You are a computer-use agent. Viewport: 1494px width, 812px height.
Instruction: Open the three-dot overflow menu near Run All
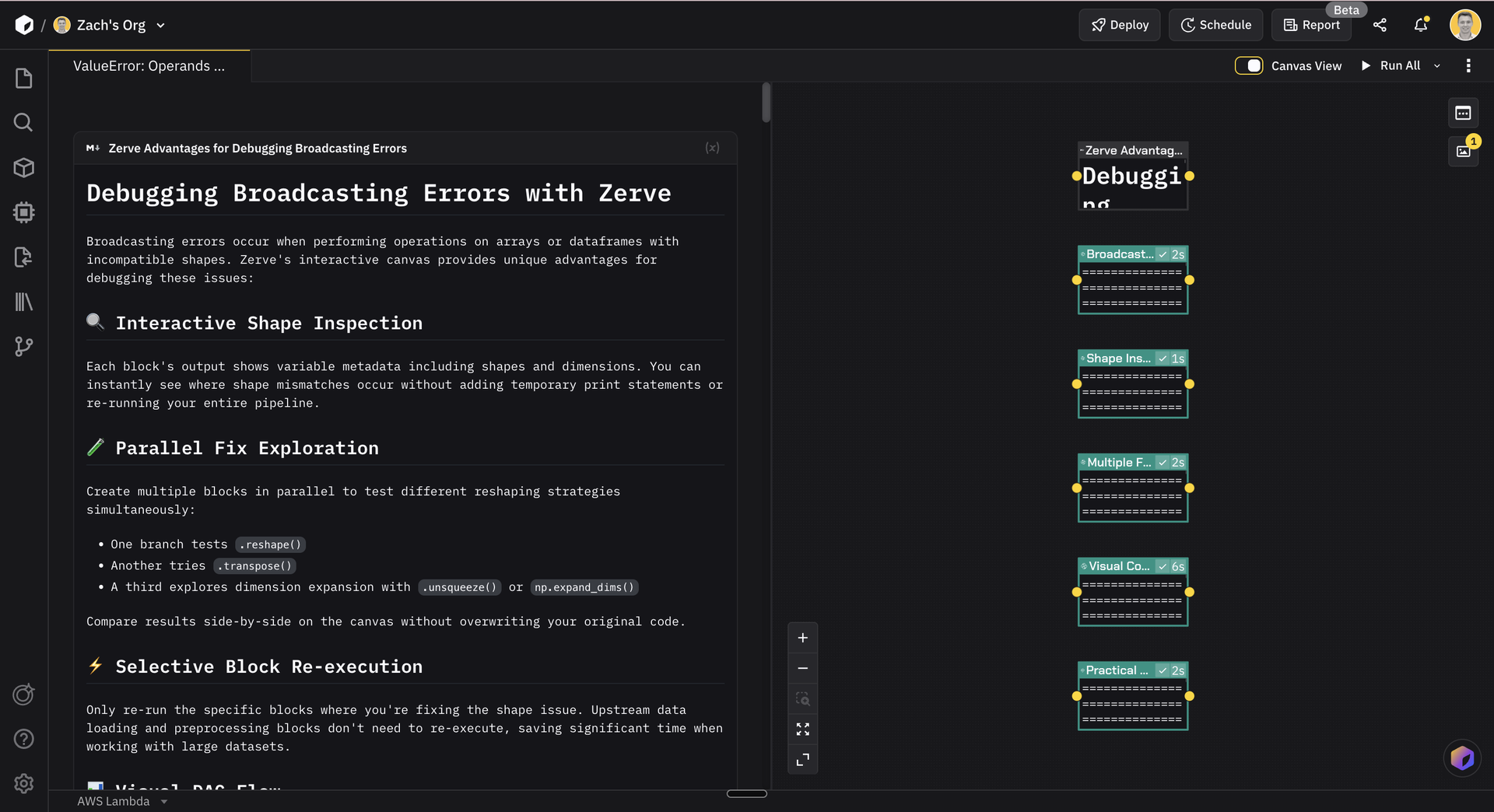point(1469,65)
